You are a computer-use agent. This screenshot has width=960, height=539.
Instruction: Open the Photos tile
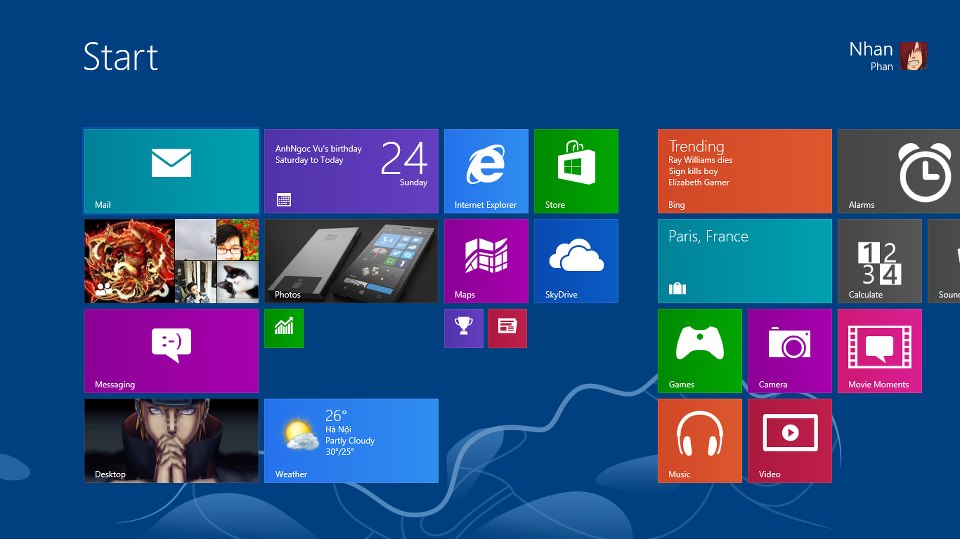[351, 261]
